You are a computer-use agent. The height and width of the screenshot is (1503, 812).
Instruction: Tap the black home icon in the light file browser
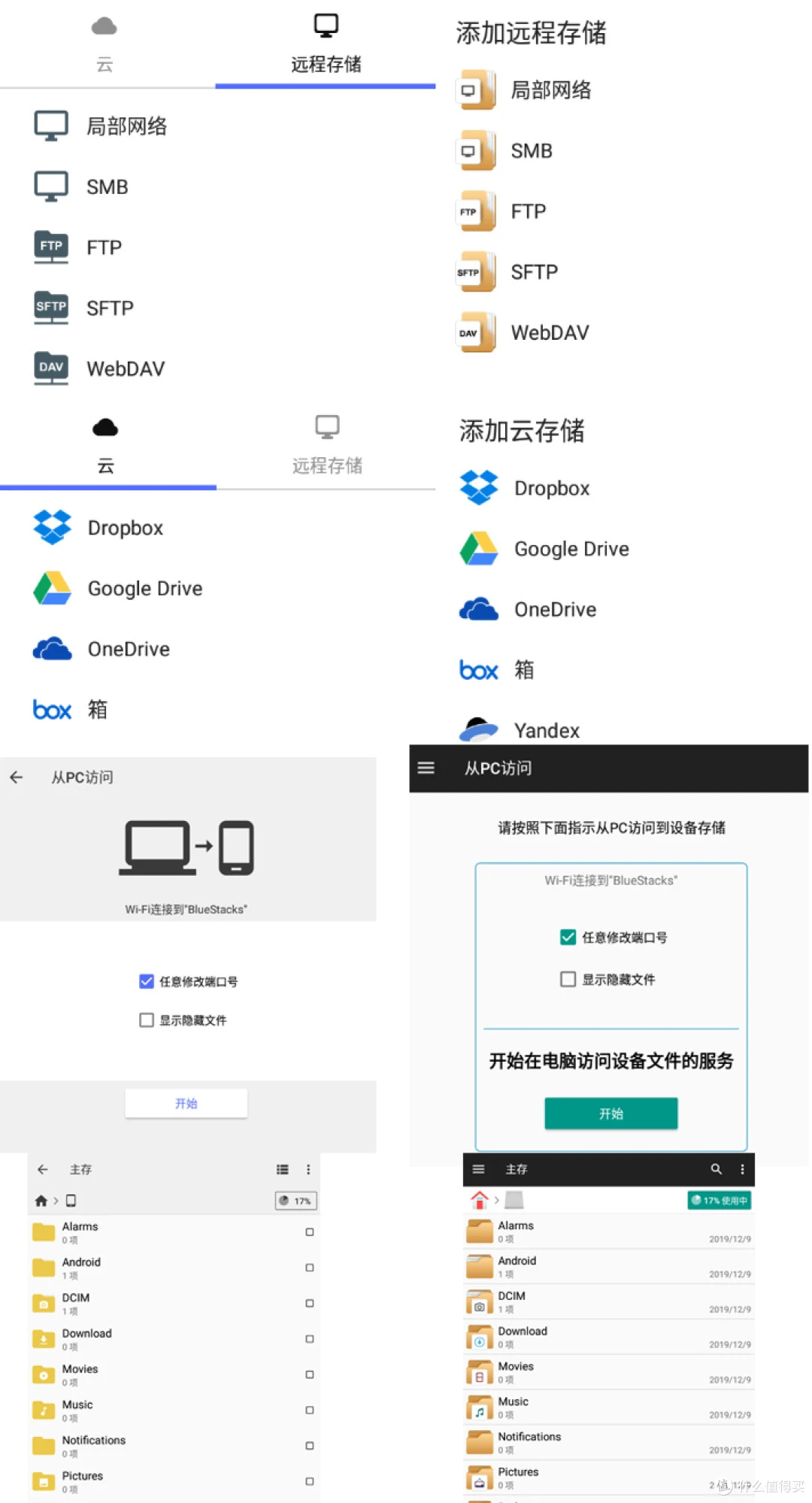coord(41,1201)
